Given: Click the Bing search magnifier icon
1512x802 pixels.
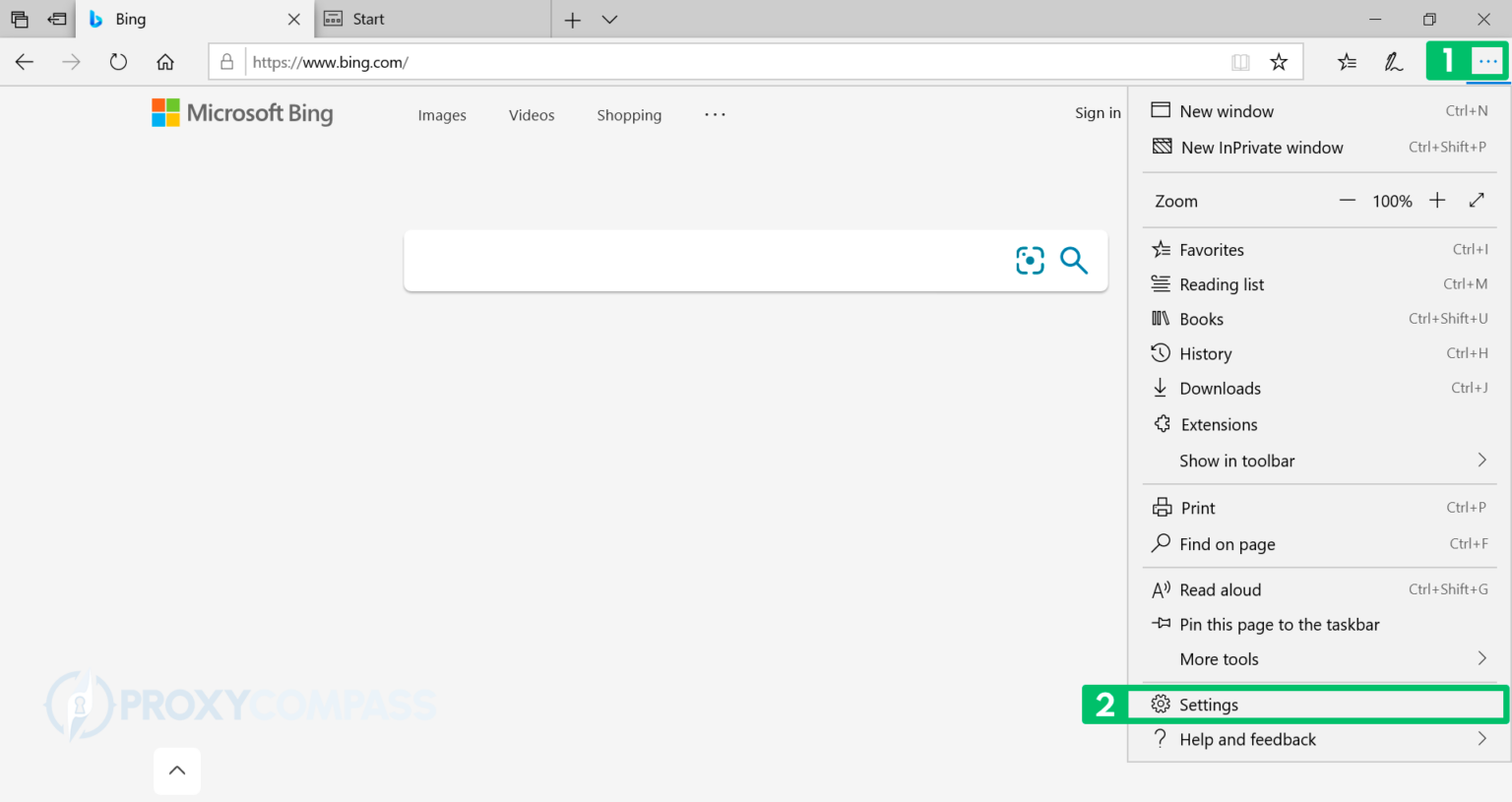Looking at the screenshot, I should click(x=1073, y=260).
